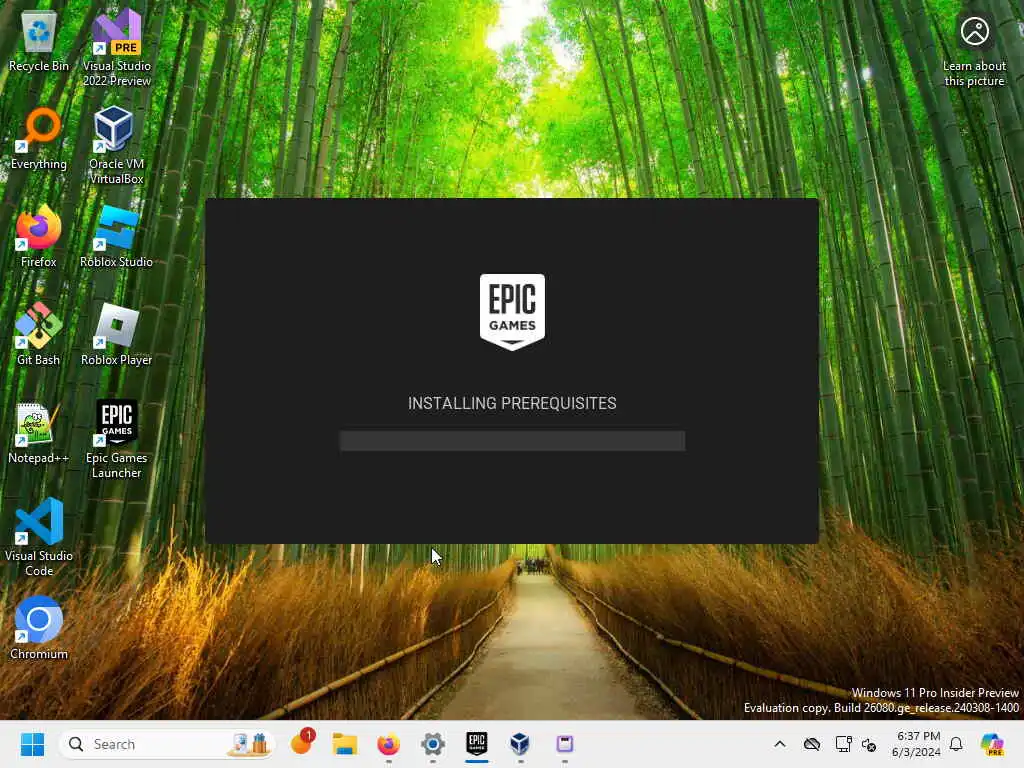Click the cloud sync-off tray icon
1024x768 pixels.
pos(812,744)
